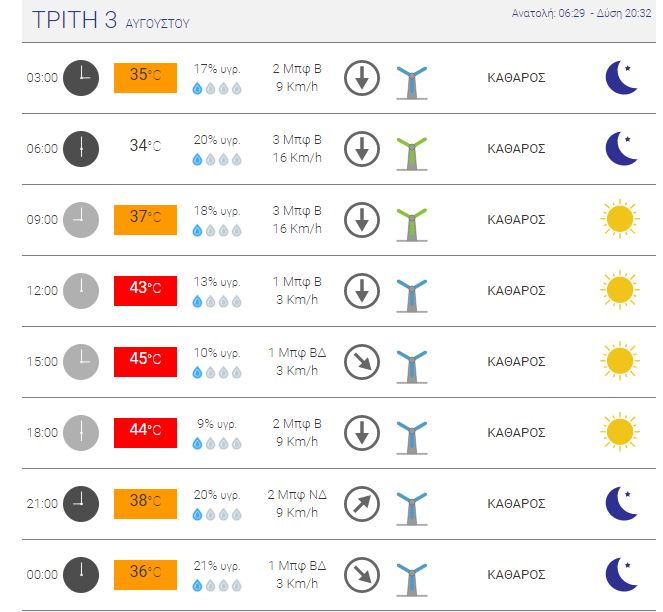Image resolution: width=663 pixels, height=612 pixels.
Task: Click the wind direction arrow at 15:00
Action: point(361,362)
